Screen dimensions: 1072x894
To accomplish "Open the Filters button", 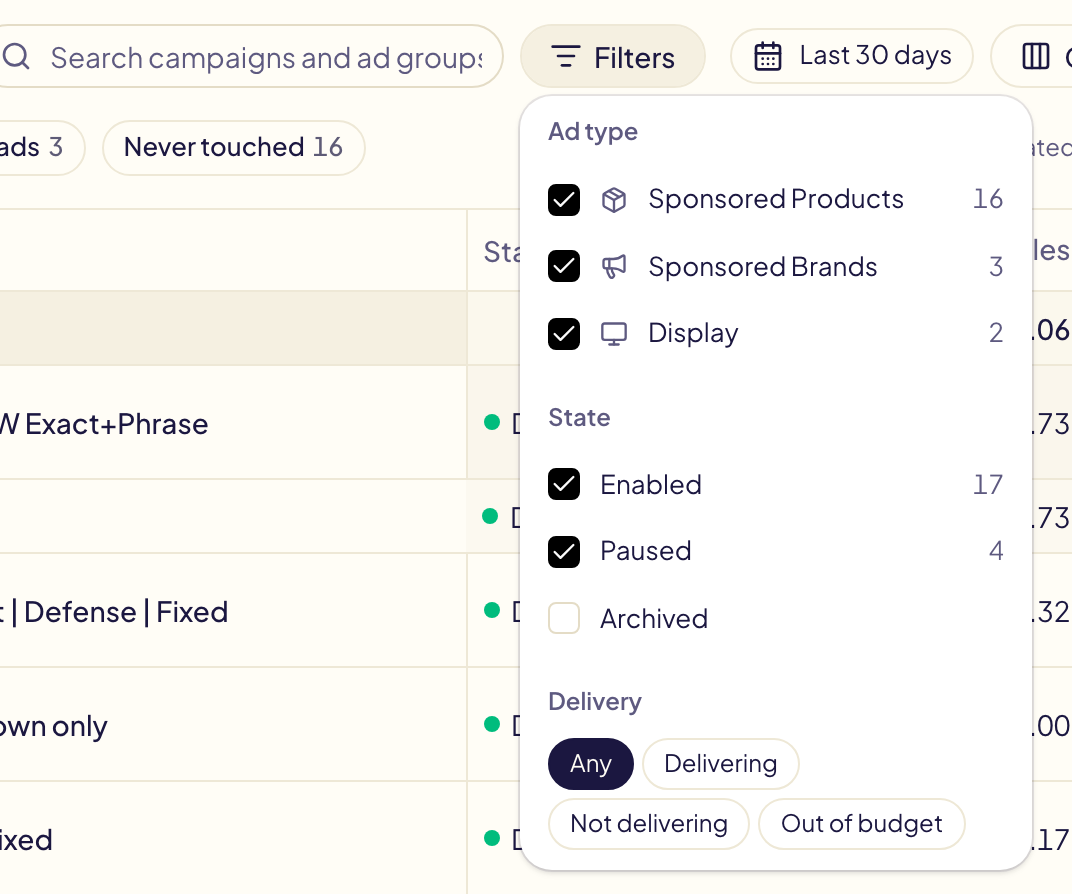I will coord(613,57).
